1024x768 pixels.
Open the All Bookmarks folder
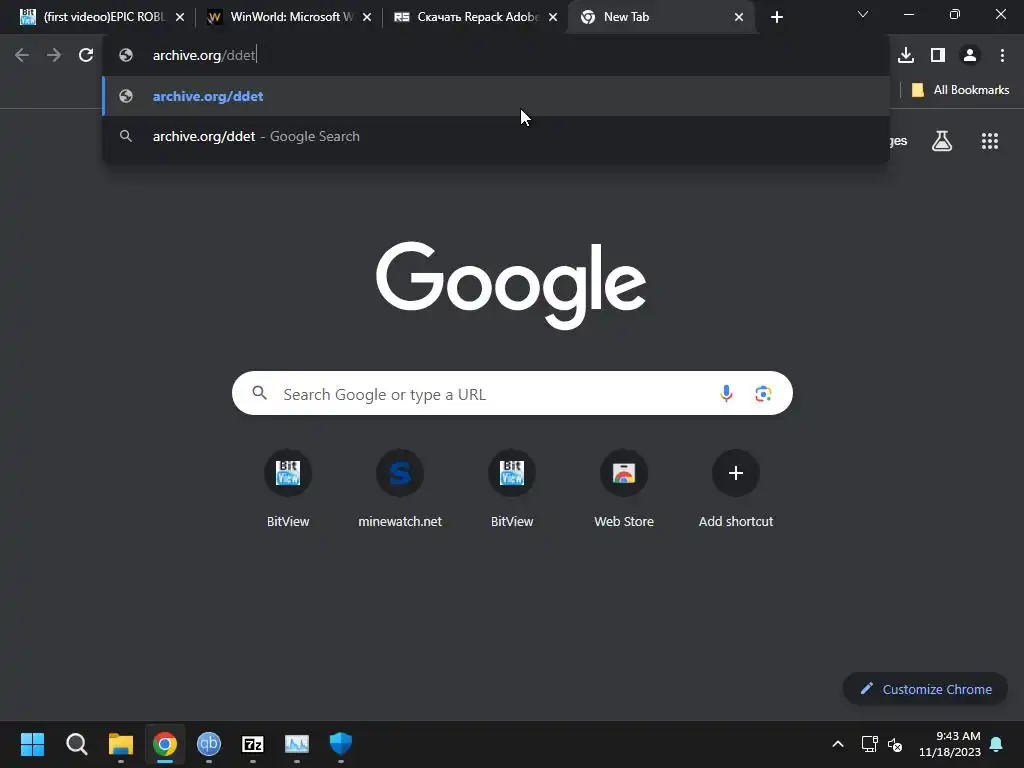point(960,90)
